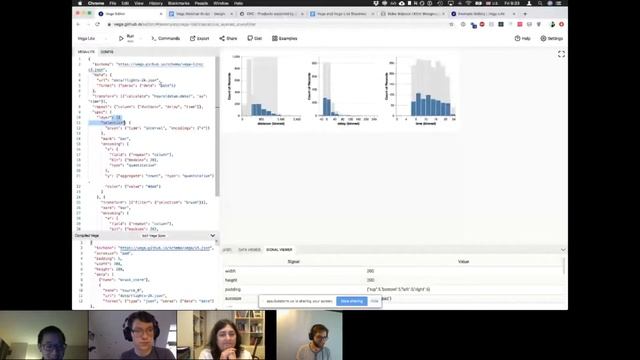Open Spotlight search in the menu bar

pos(540,3)
